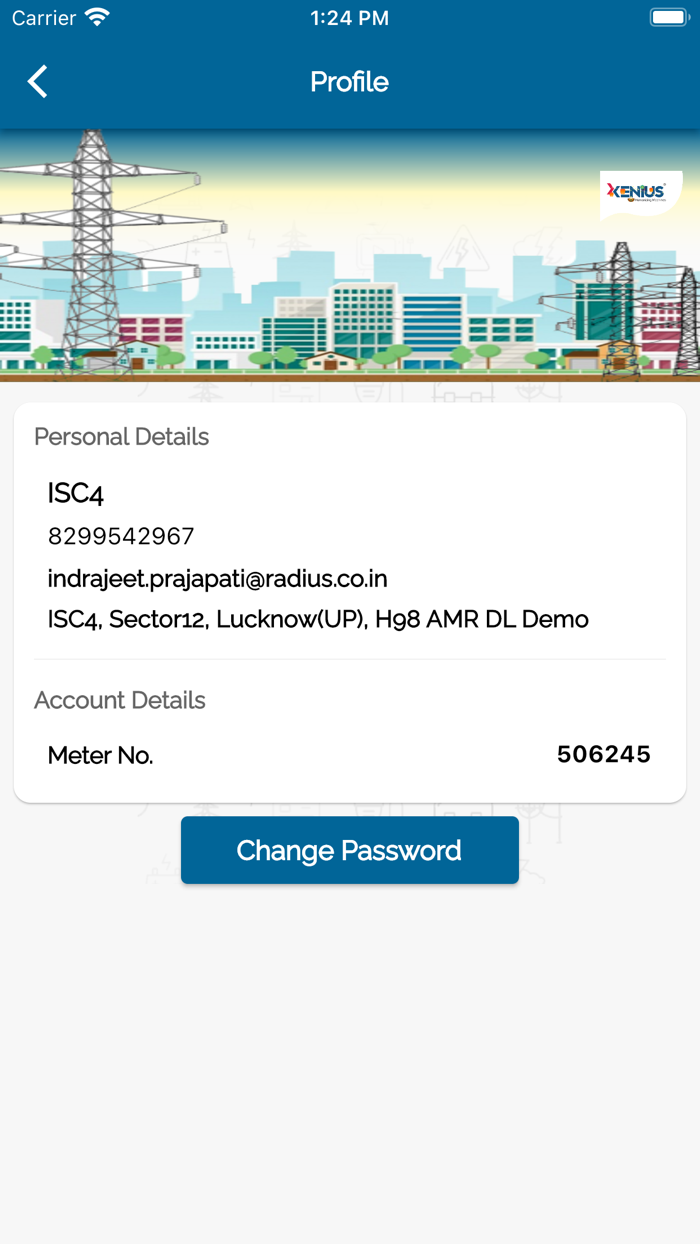
Task: Click the Personal Details heading
Action: [121, 437]
